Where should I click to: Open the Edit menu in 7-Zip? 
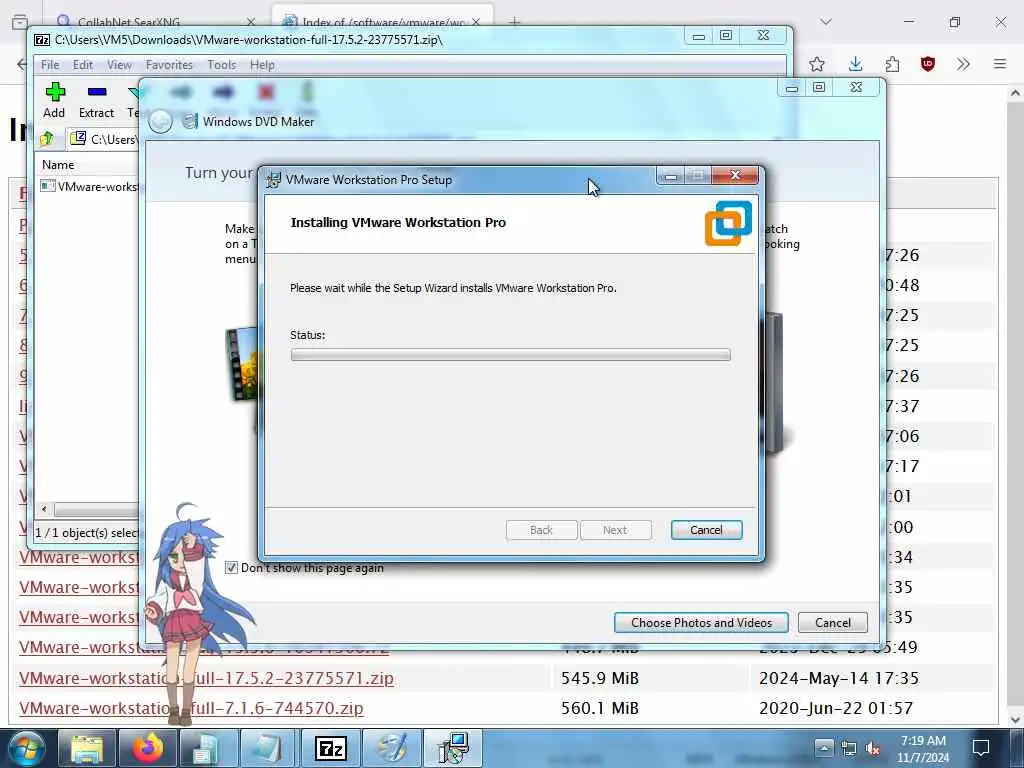(x=82, y=65)
